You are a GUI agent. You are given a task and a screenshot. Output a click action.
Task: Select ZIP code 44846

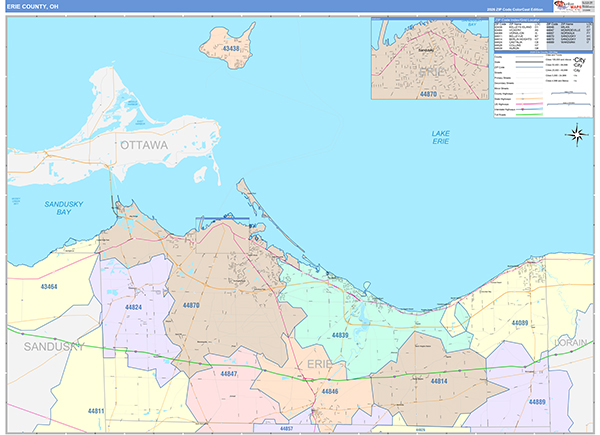(x=329, y=391)
